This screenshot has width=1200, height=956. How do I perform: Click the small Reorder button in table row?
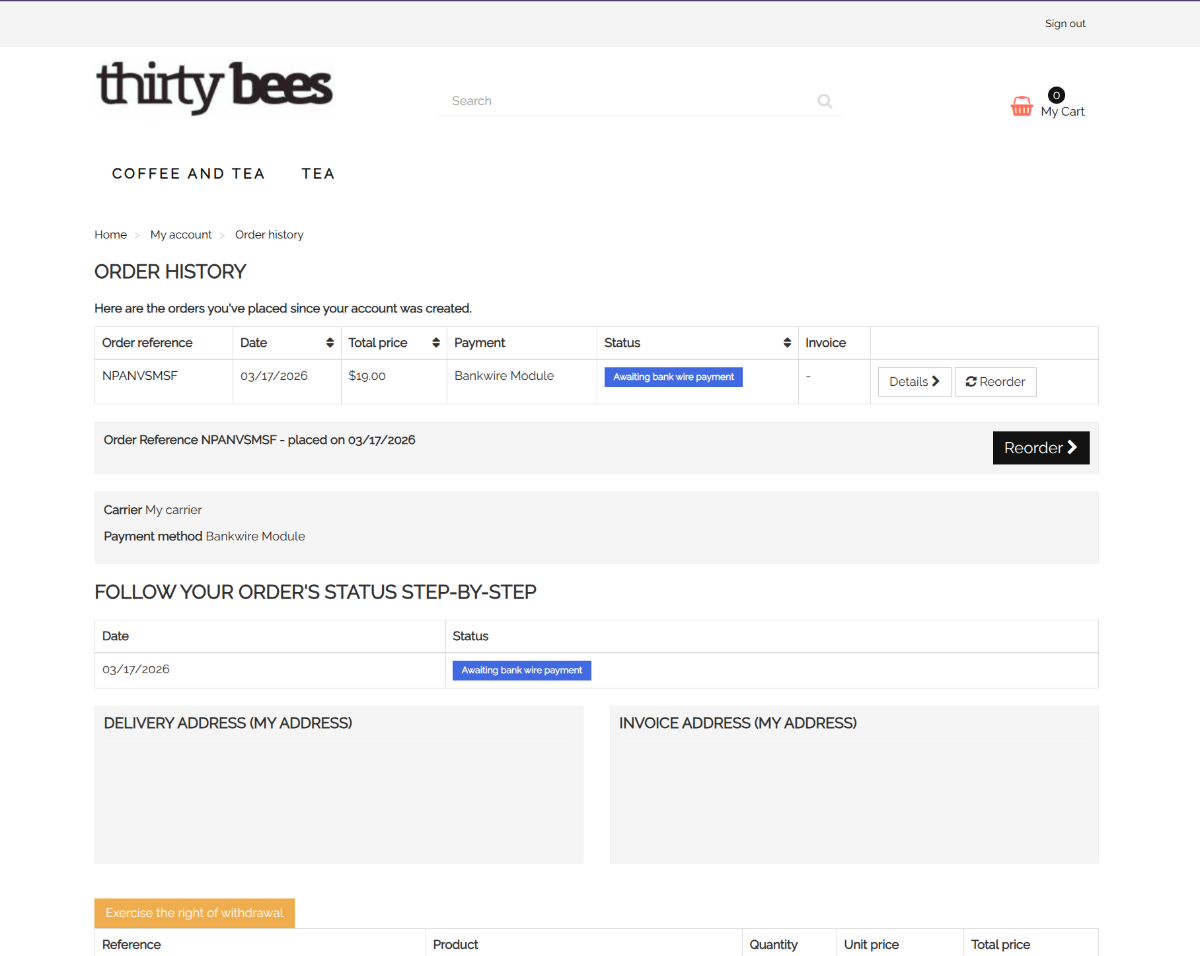(x=995, y=382)
